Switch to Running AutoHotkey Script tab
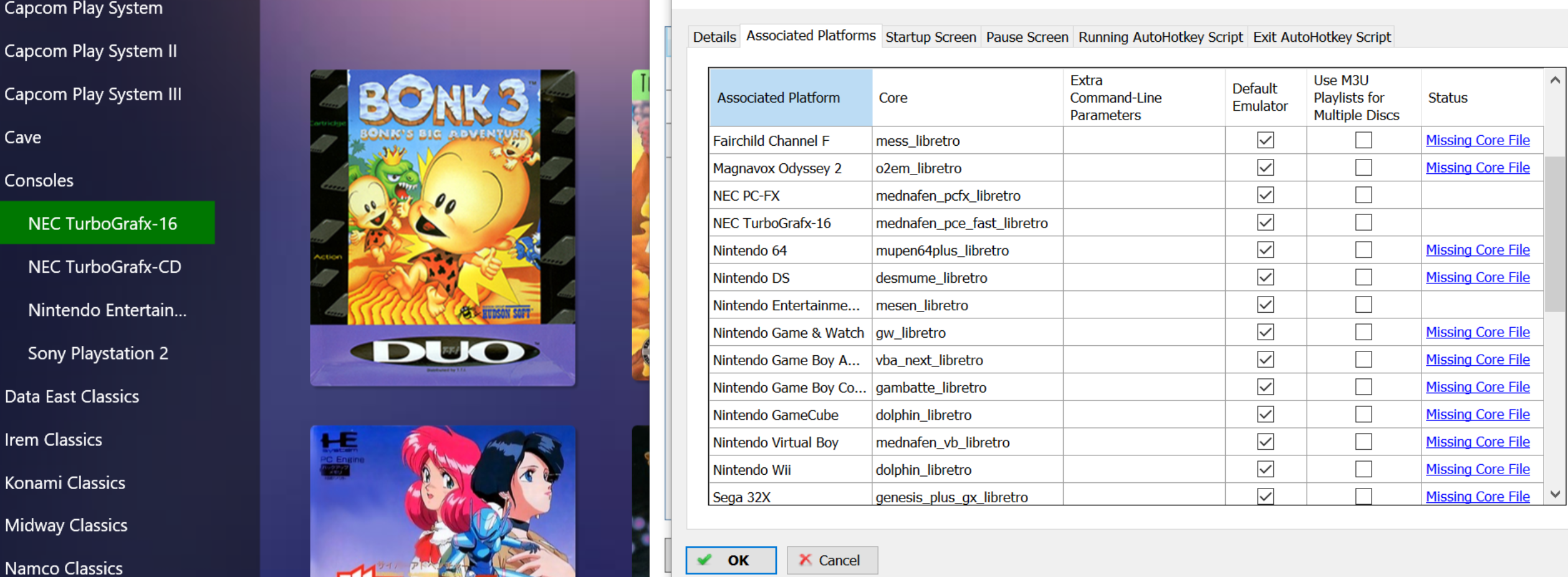The image size is (1568, 577). [1160, 37]
